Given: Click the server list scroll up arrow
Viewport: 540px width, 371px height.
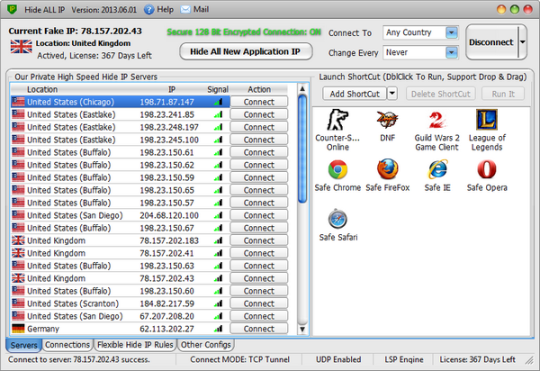Looking at the screenshot, I should point(302,89).
